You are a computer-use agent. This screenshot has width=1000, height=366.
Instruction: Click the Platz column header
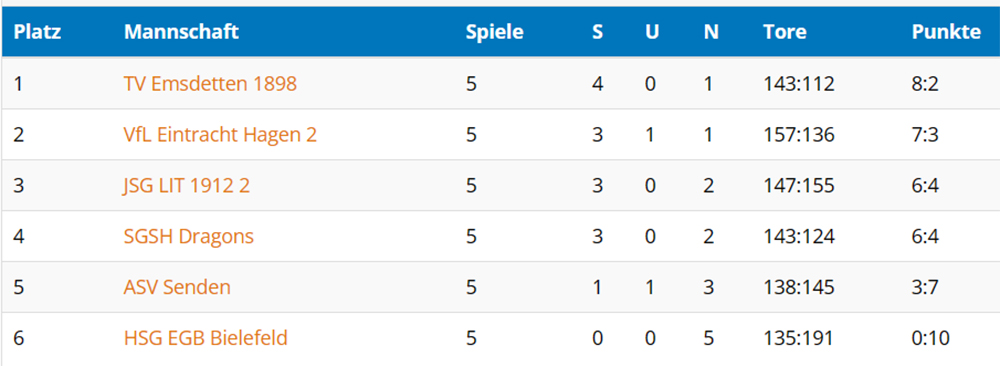(37, 32)
